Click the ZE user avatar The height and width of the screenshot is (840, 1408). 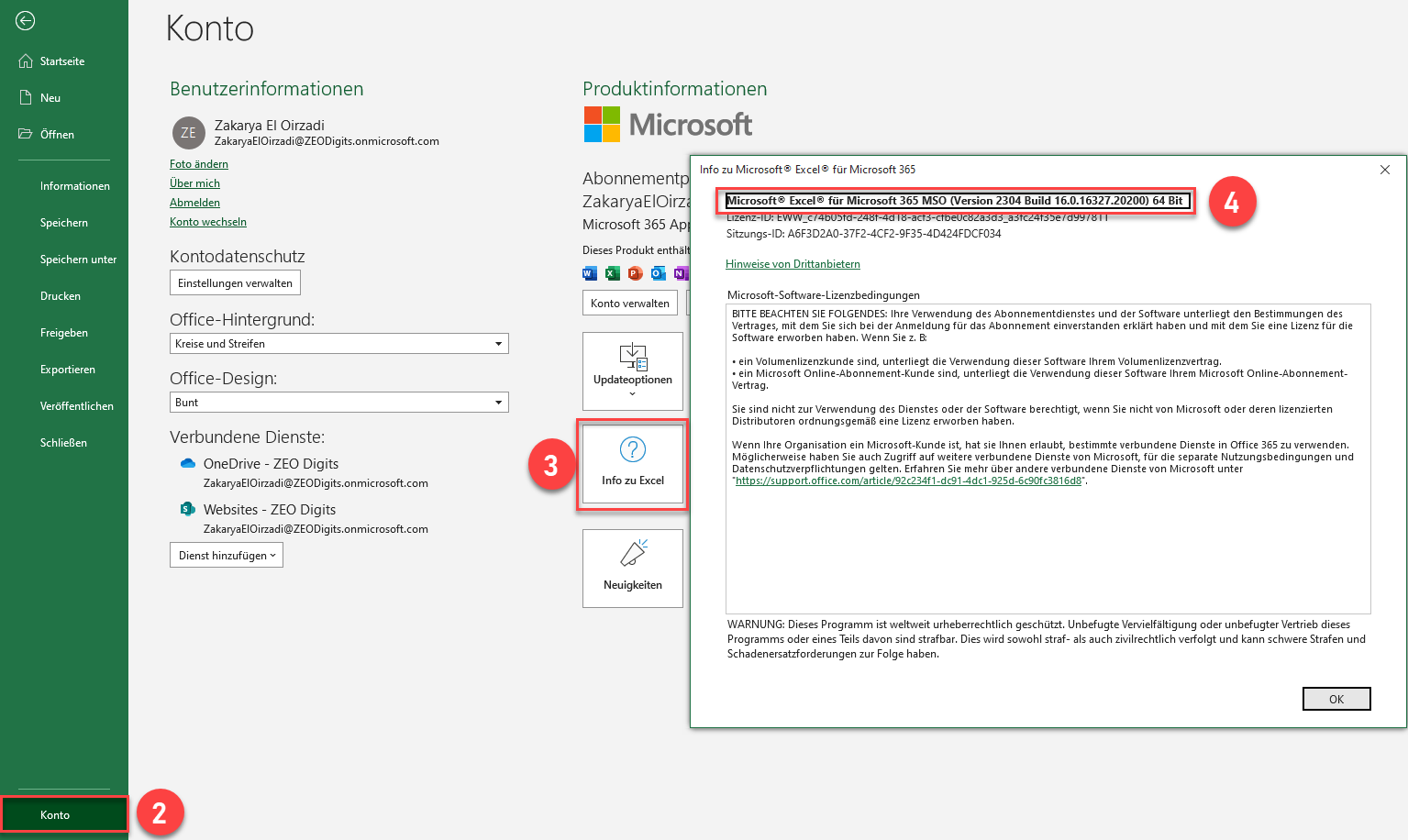tap(188, 133)
